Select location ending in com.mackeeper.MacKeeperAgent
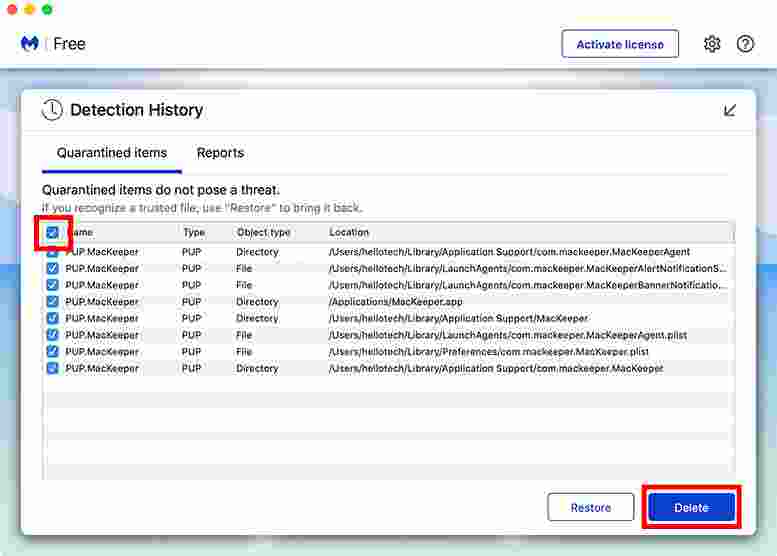Screen dimensions: 777x556 pos(509,252)
